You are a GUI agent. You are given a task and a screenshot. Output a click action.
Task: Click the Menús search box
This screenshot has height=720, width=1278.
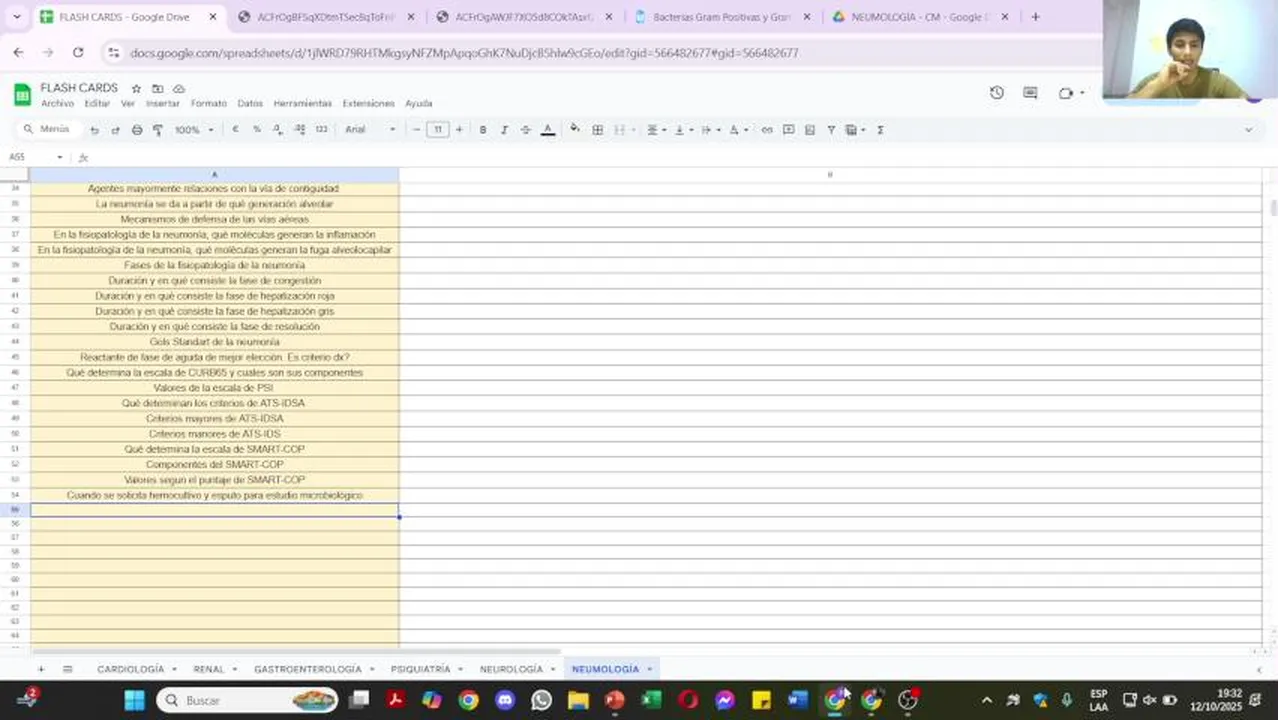[48, 129]
